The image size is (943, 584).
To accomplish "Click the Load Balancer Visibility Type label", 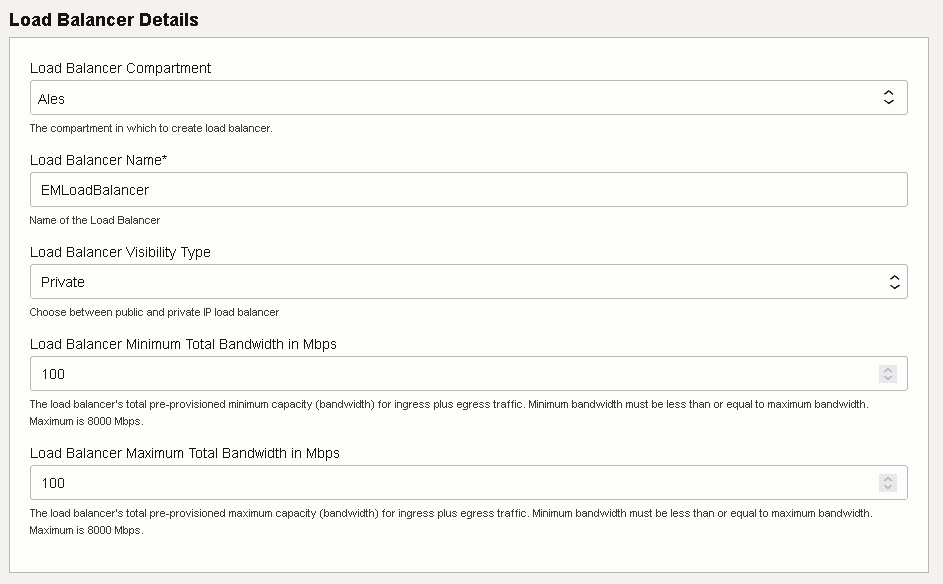I will (x=120, y=252).
